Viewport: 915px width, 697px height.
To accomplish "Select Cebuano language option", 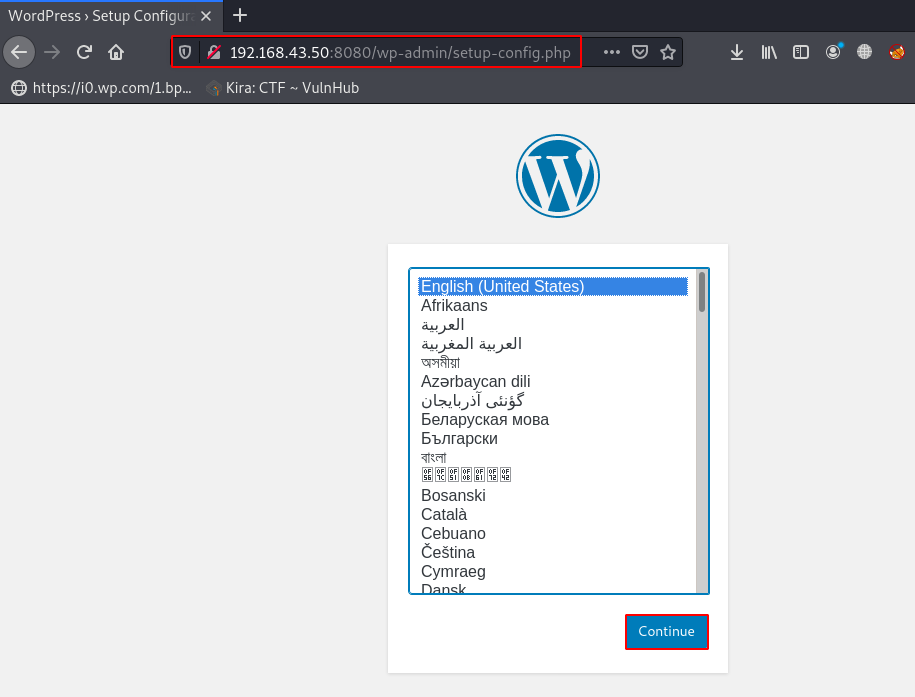I will (x=553, y=534).
